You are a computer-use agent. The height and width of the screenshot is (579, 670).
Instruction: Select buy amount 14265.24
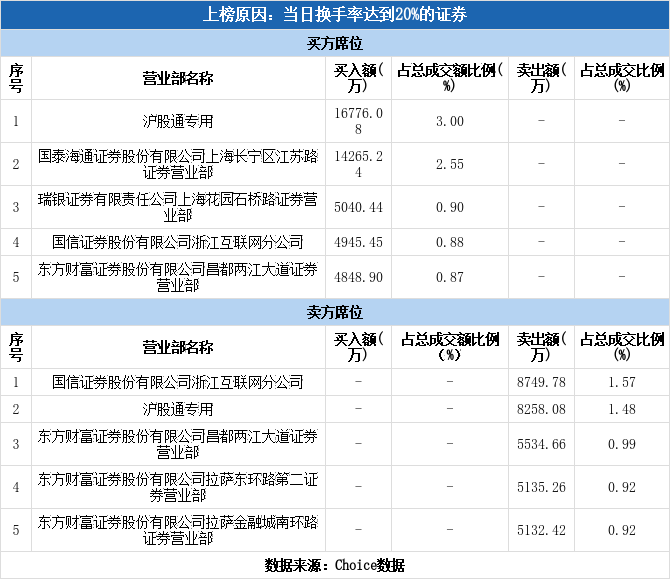coord(358,164)
